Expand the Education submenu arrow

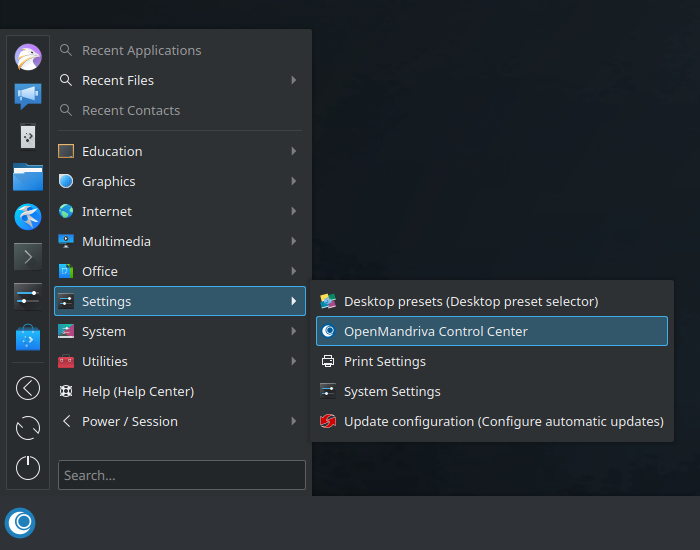point(293,151)
